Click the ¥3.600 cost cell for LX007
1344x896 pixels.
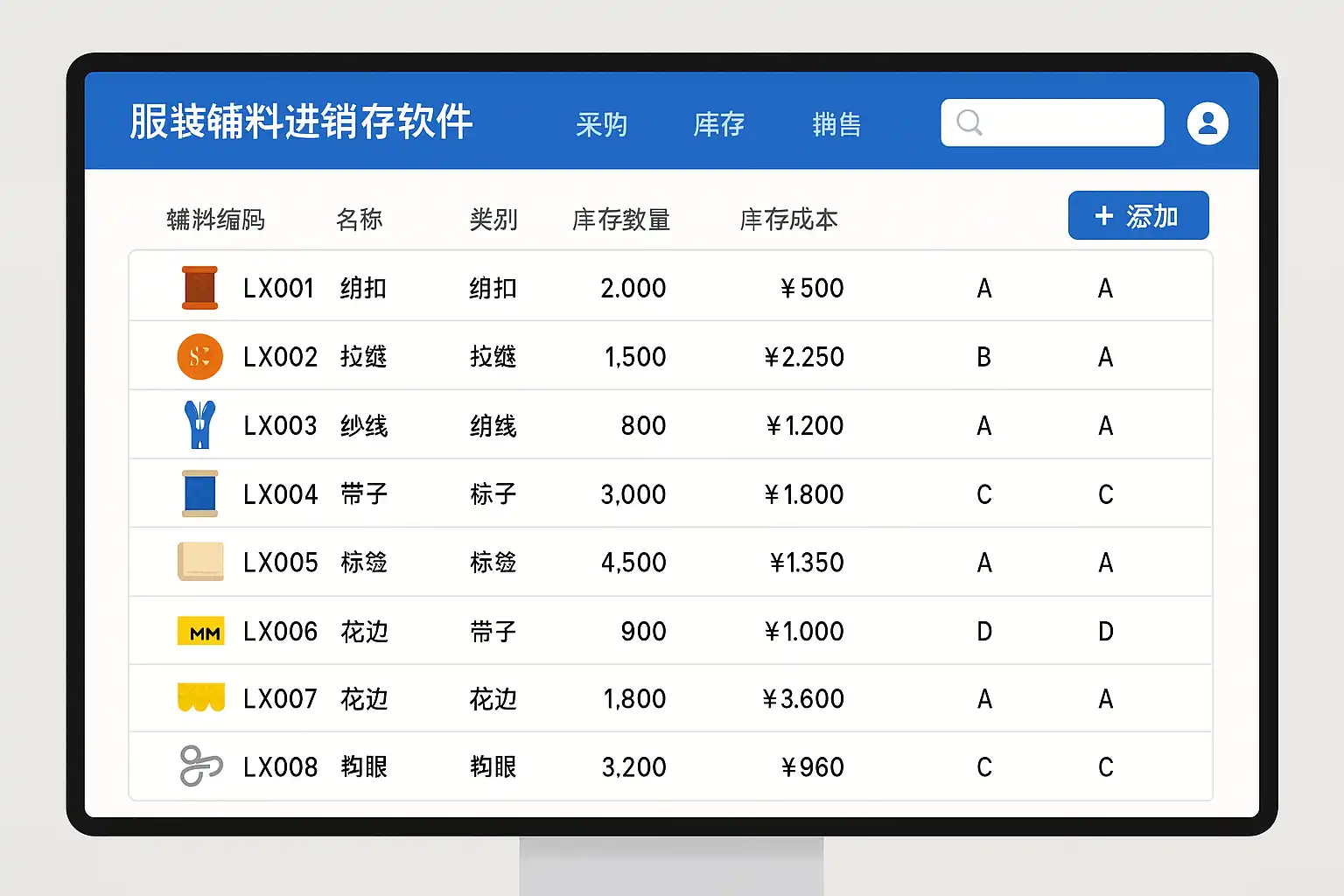(803, 699)
